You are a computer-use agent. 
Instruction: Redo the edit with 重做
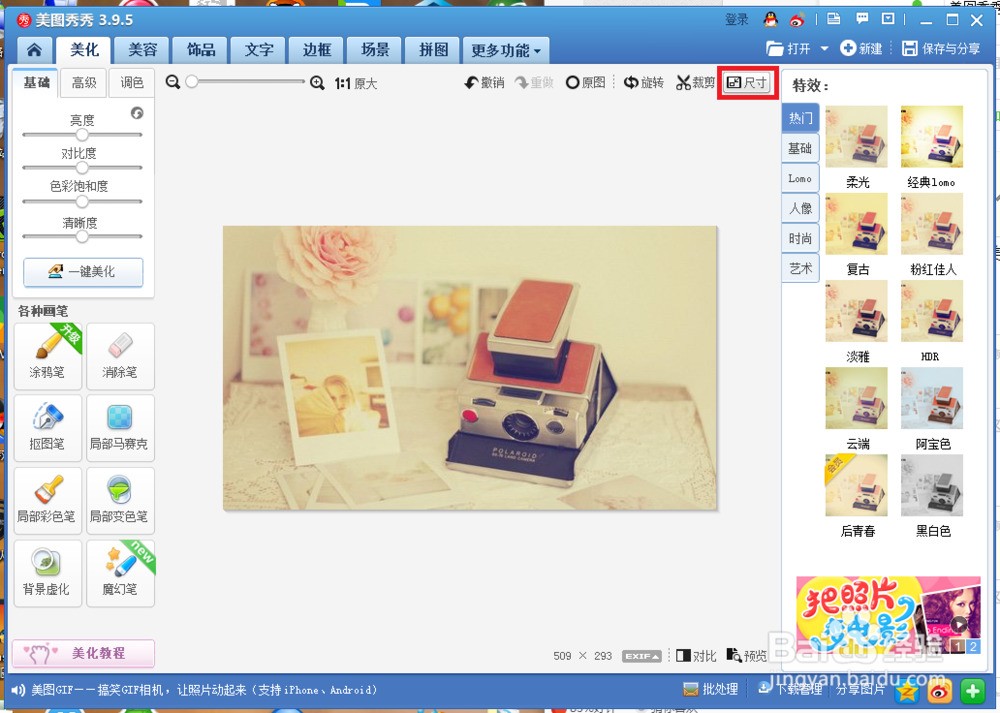(534, 82)
